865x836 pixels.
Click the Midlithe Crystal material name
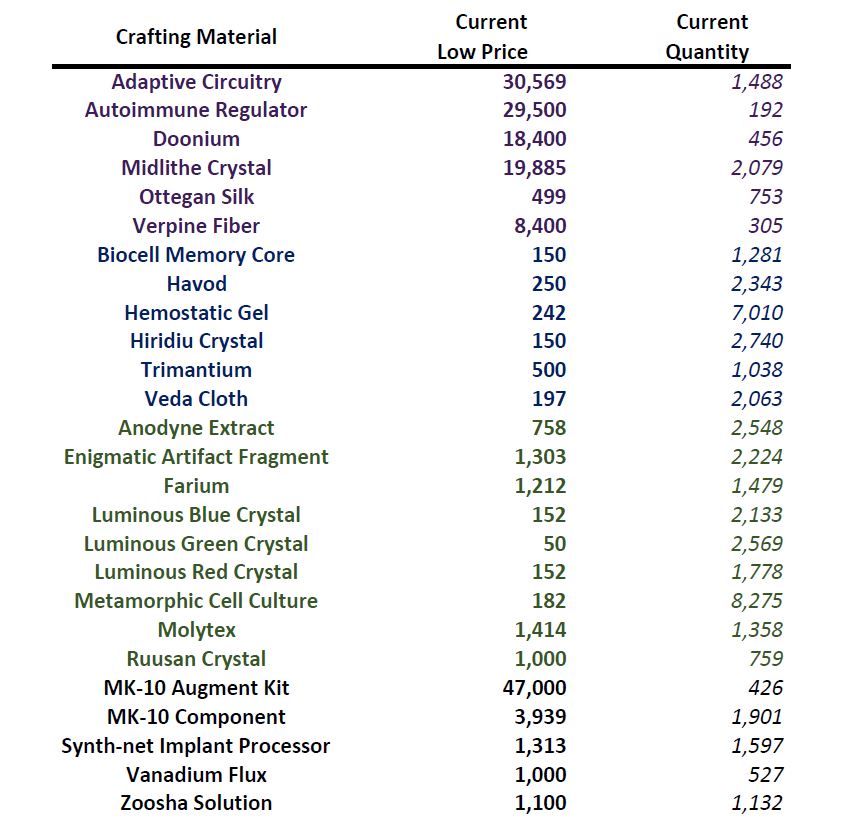196,168
